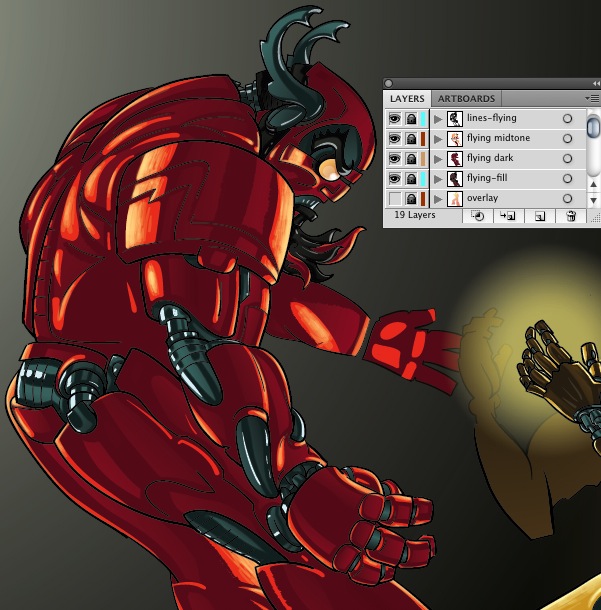The image size is (601, 610).
Task: Click the cyan color strip of lines-flying
Action: point(423,119)
